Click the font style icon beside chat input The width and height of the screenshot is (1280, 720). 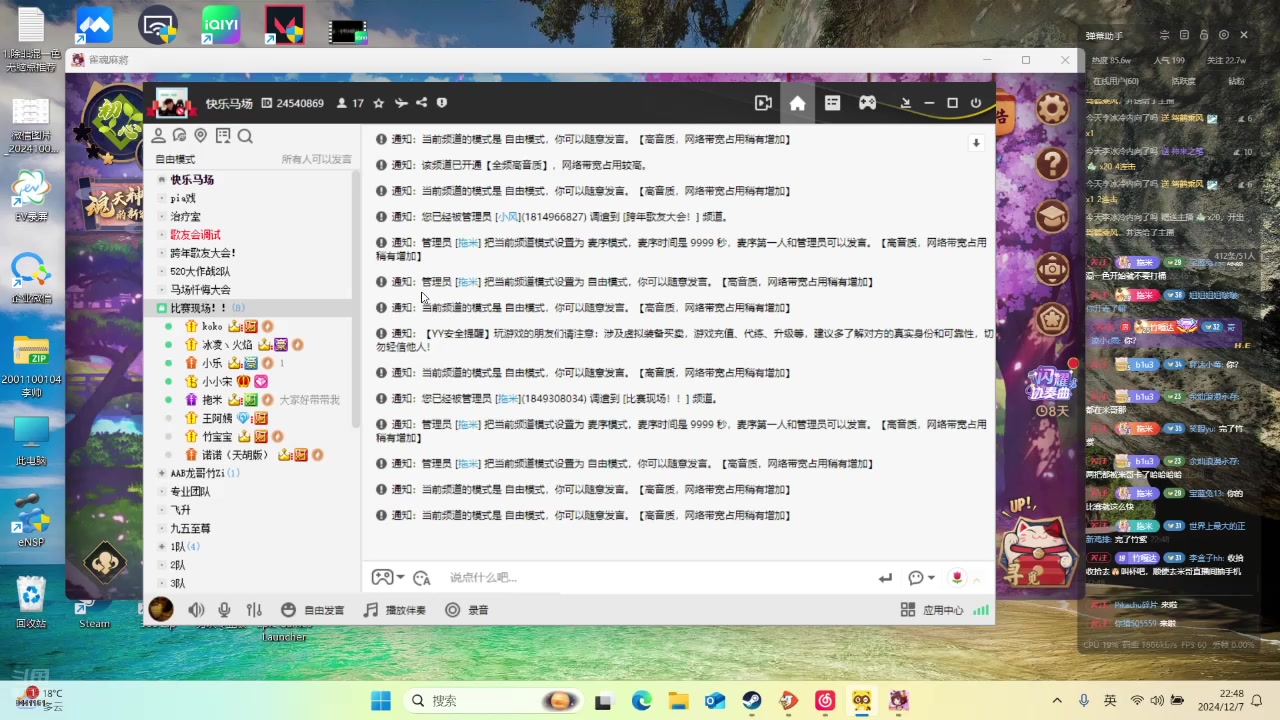(x=422, y=578)
